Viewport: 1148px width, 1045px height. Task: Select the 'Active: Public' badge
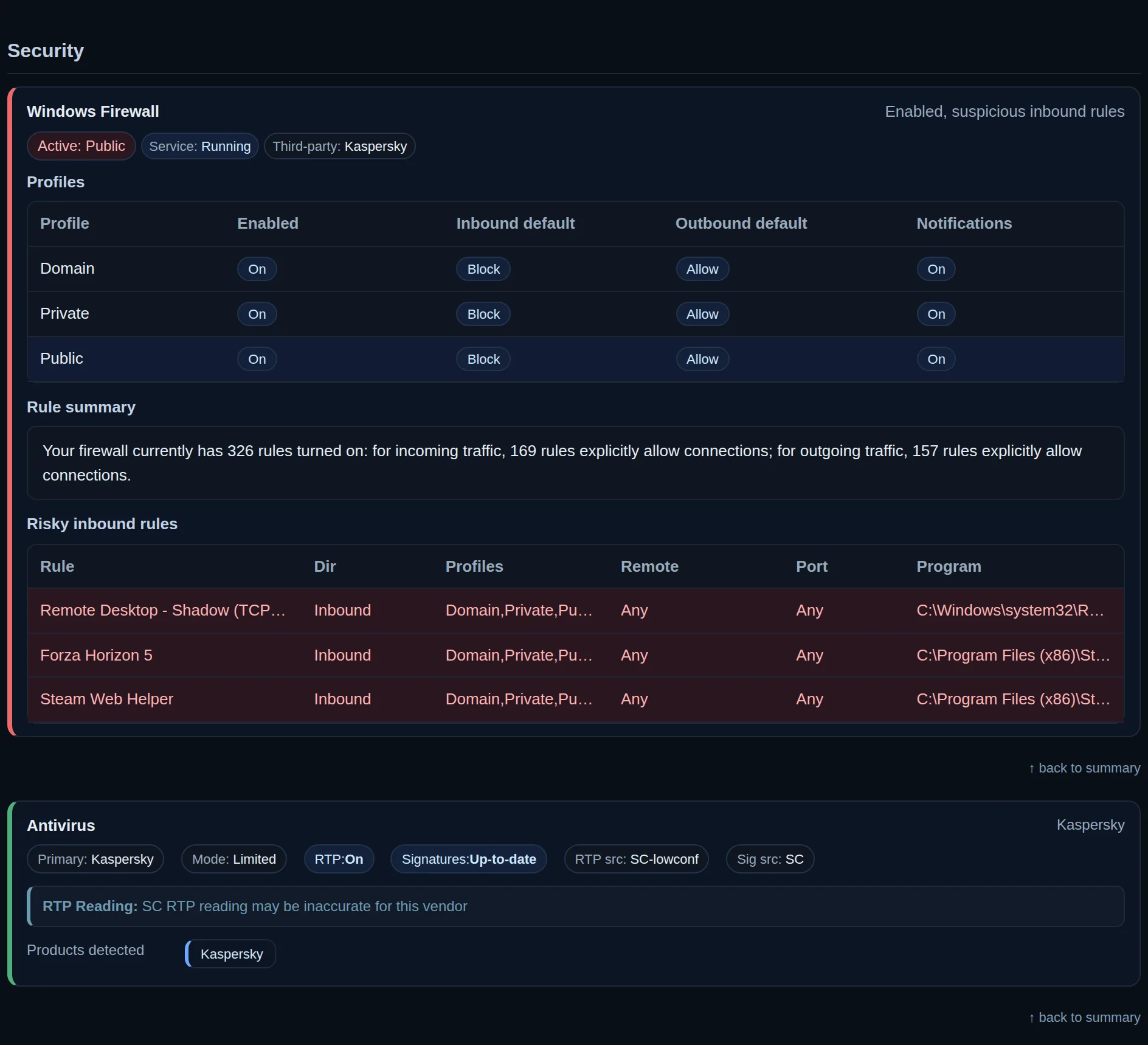click(x=81, y=146)
